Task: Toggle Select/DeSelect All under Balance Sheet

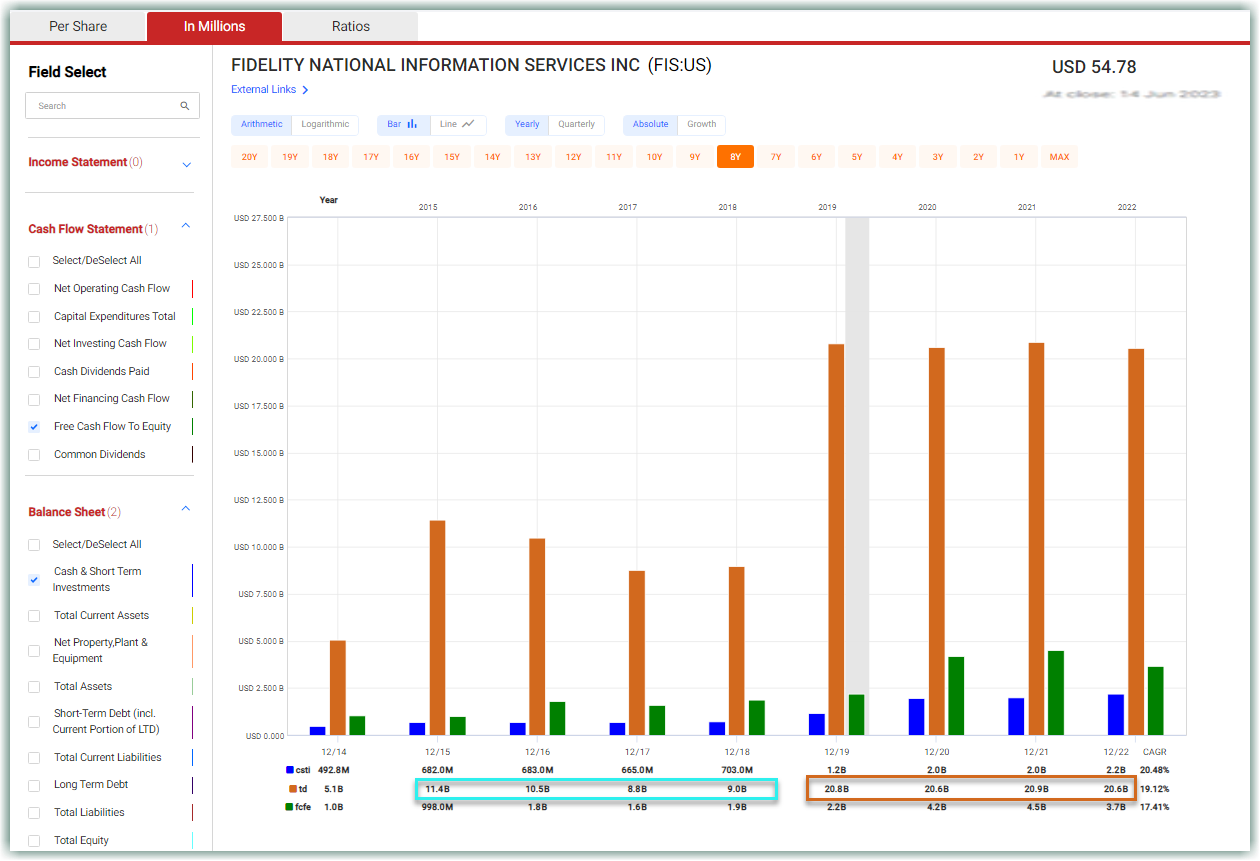Action: [x=34, y=545]
